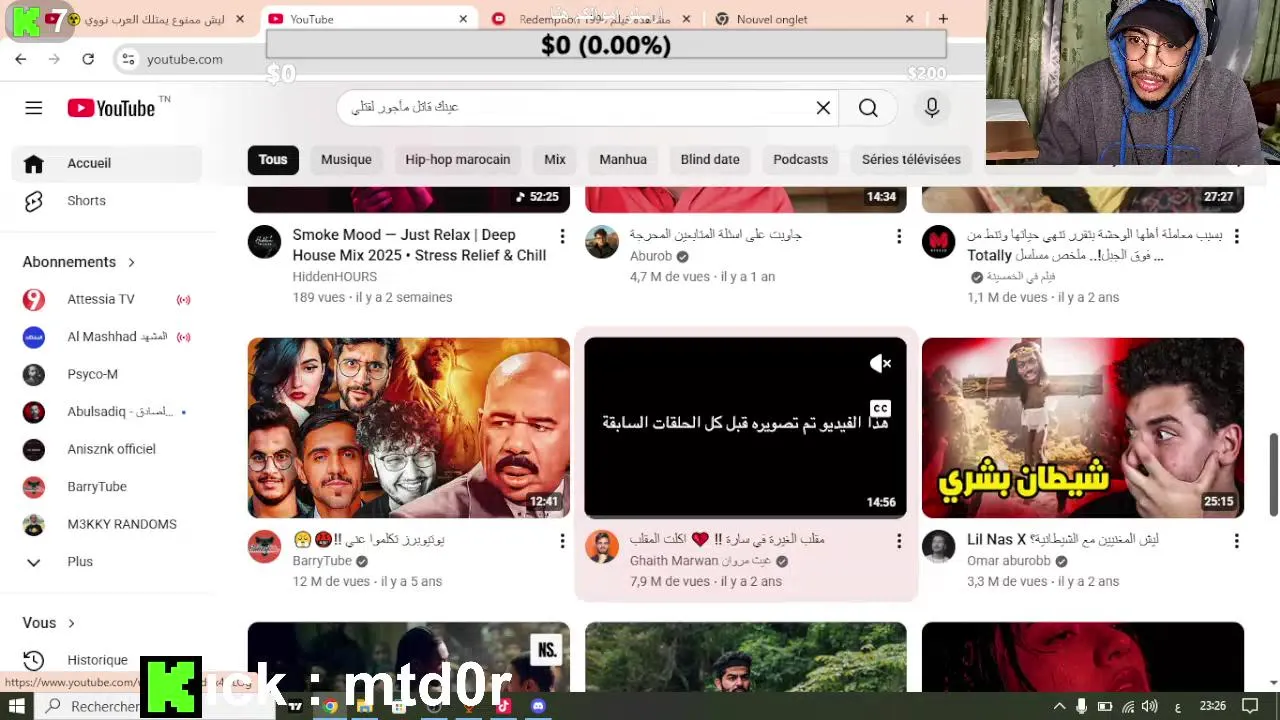
Task: Select the Musique filter chip
Action: click(x=346, y=160)
